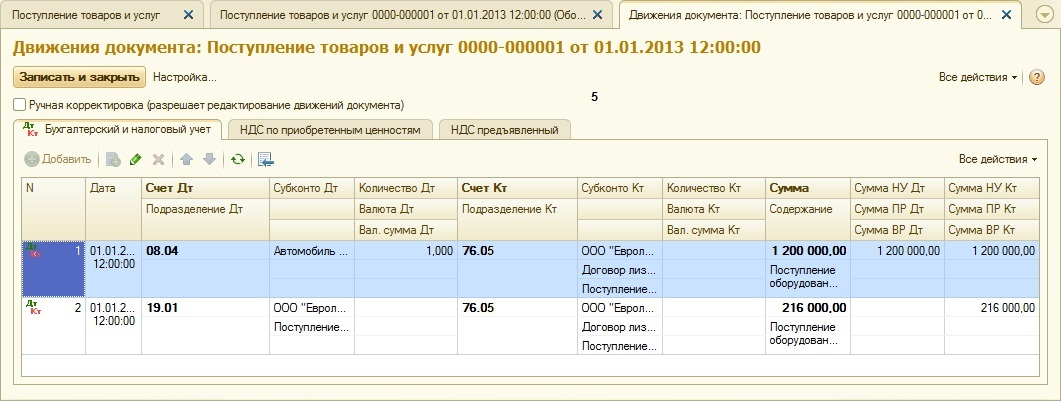This screenshot has width=1061, height=401.
Task: Open help with the question mark icon
Action: pos(1037,77)
